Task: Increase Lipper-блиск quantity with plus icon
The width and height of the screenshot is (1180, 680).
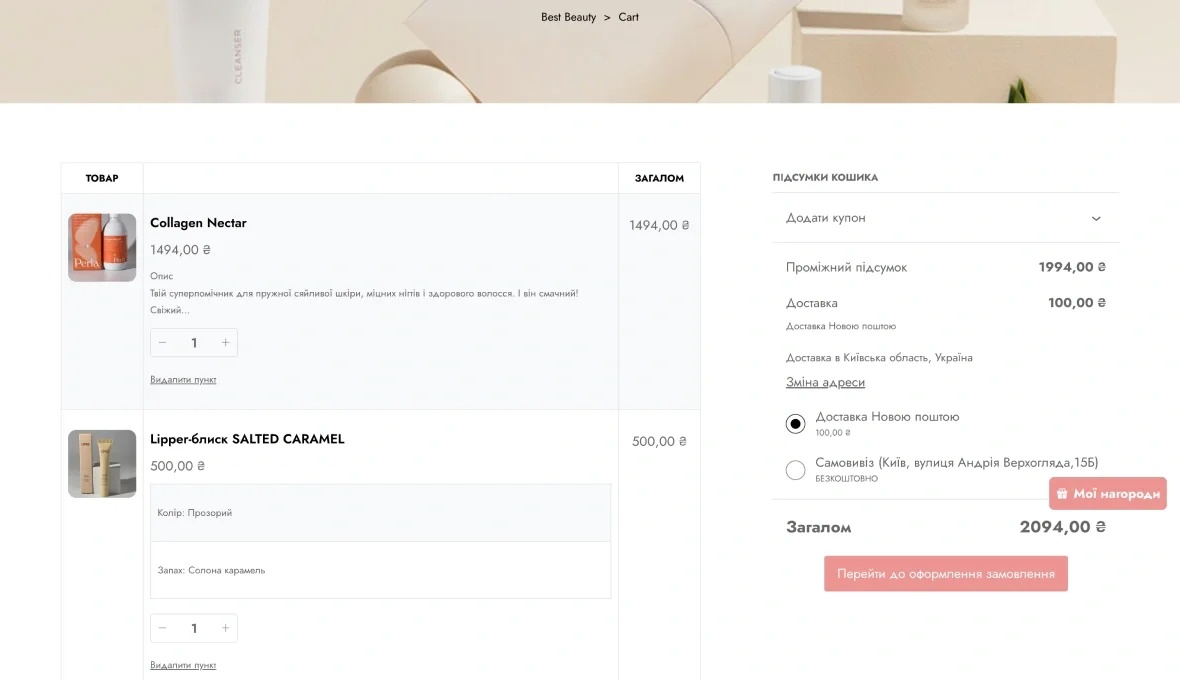Action: [x=225, y=628]
